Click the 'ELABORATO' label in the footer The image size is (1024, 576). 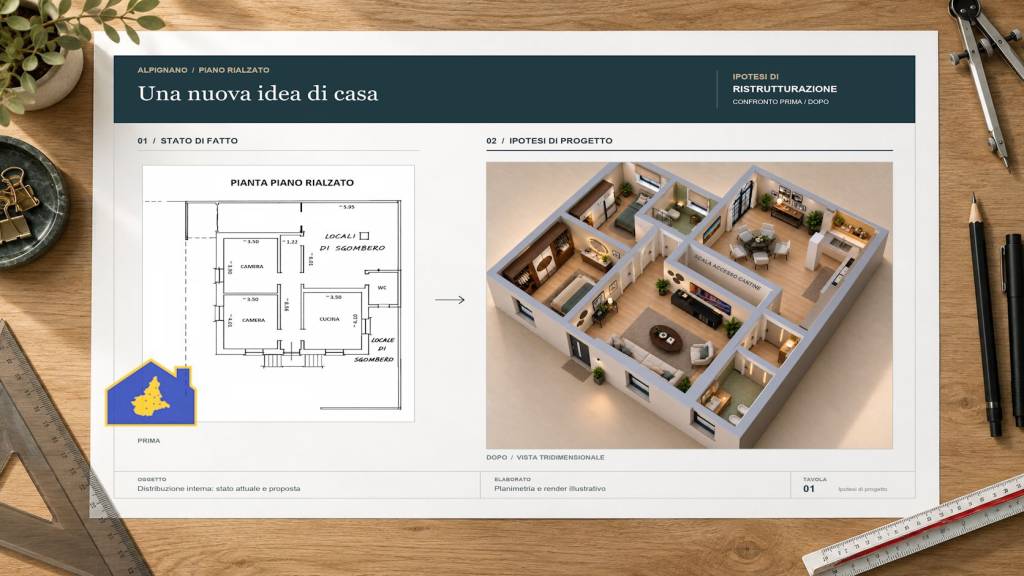coord(513,479)
